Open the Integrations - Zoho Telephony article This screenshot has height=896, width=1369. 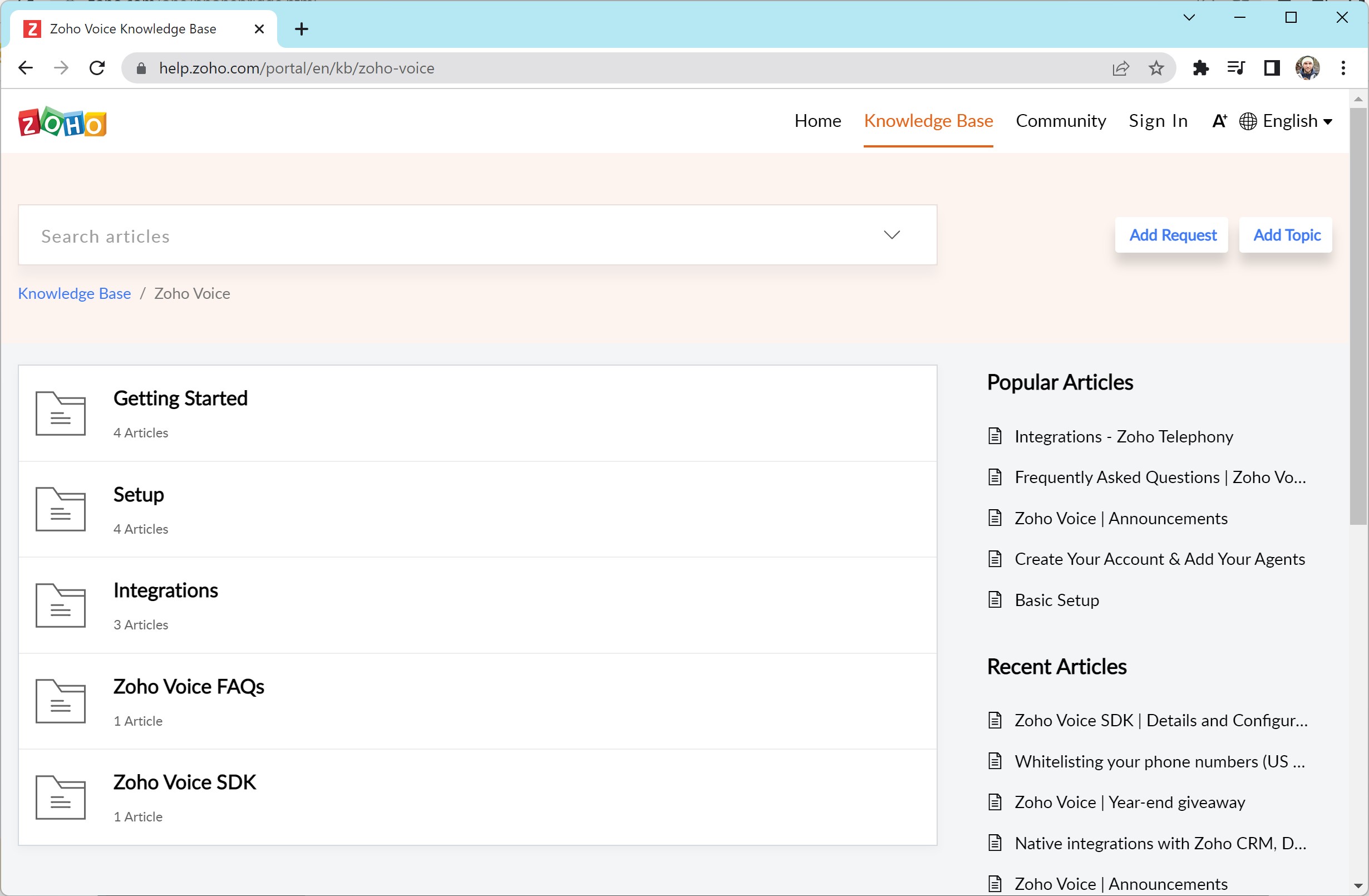(1124, 436)
